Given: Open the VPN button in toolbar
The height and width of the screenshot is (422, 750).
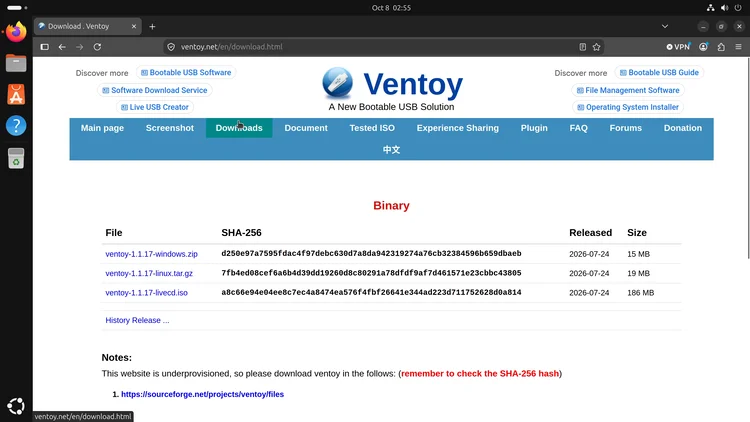Looking at the screenshot, I should (x=678, y=47).
